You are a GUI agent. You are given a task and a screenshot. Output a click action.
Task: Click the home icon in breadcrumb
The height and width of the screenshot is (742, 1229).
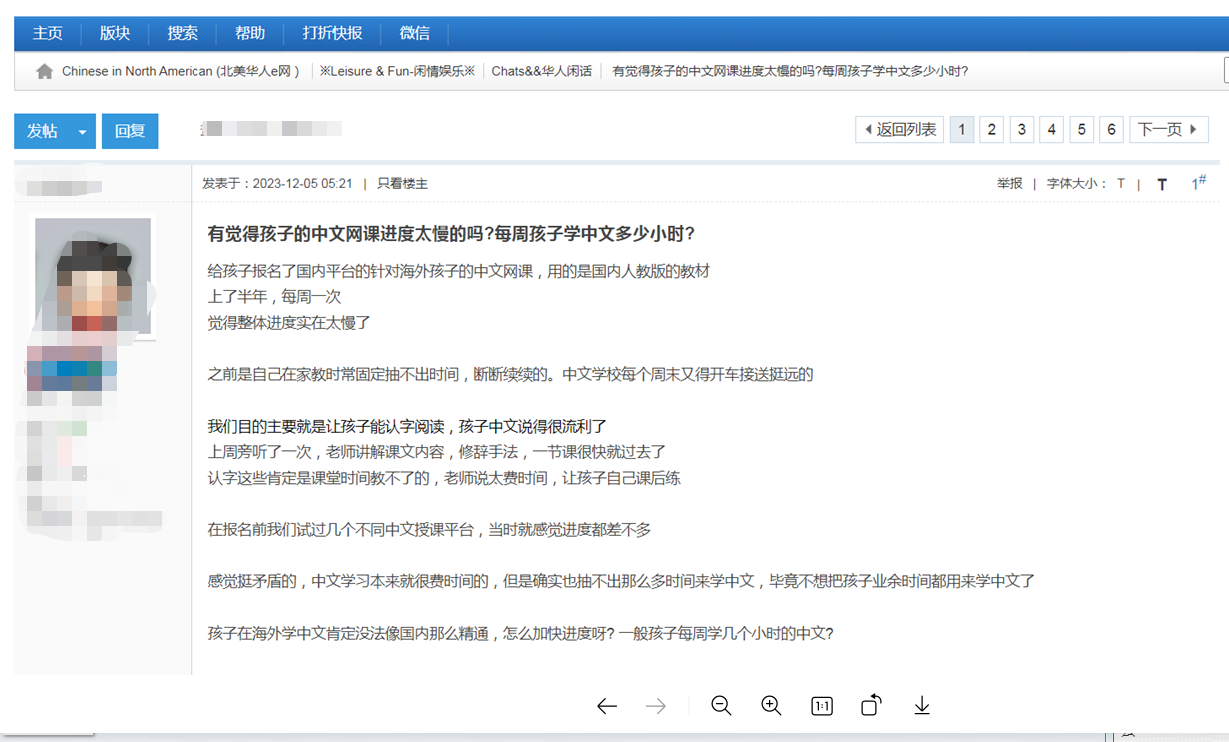(44, 71)
